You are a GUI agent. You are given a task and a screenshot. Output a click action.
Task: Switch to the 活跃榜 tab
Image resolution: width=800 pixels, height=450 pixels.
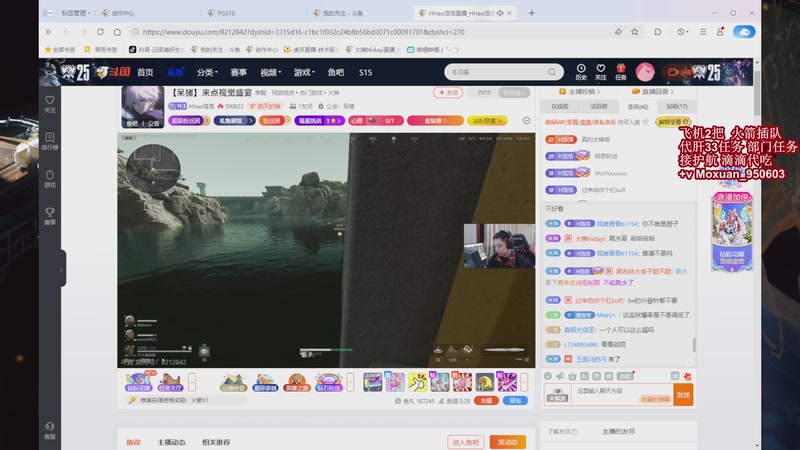coord(599,106)
